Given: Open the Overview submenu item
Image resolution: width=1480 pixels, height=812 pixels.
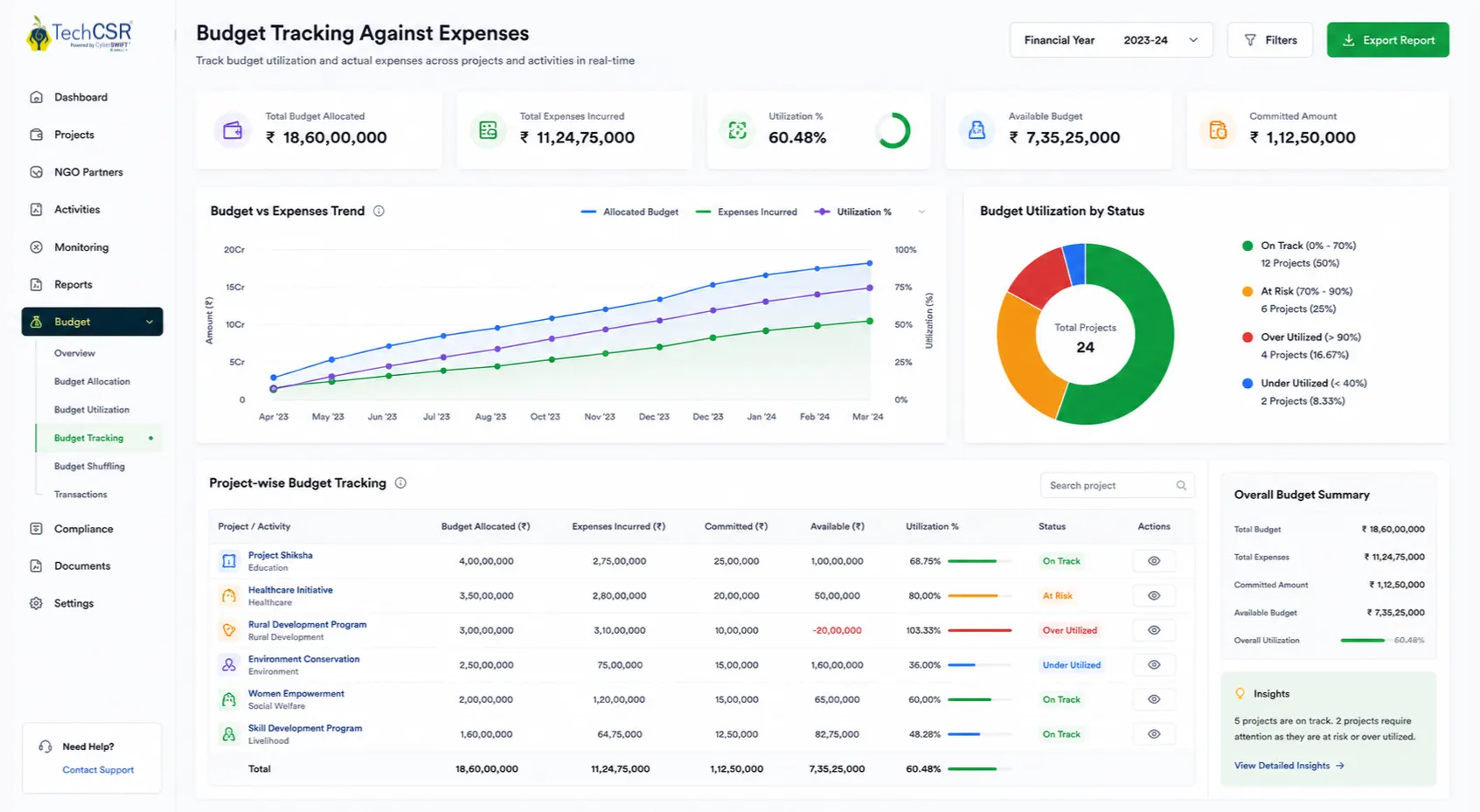Looking at the screenshot, I should 74,353.
